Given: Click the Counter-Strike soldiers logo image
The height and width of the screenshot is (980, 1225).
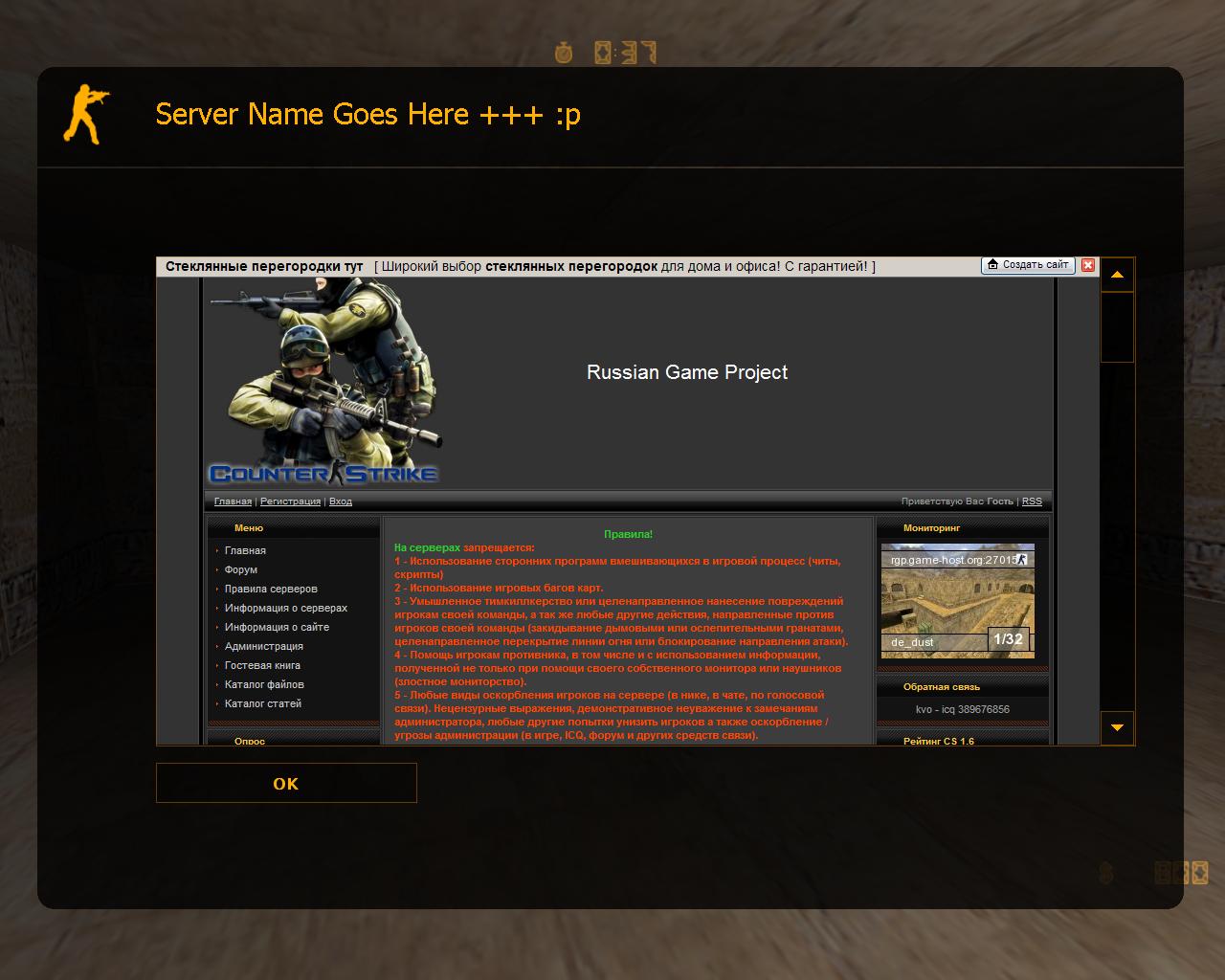Looking at the screenshot, I should point(324,381).
